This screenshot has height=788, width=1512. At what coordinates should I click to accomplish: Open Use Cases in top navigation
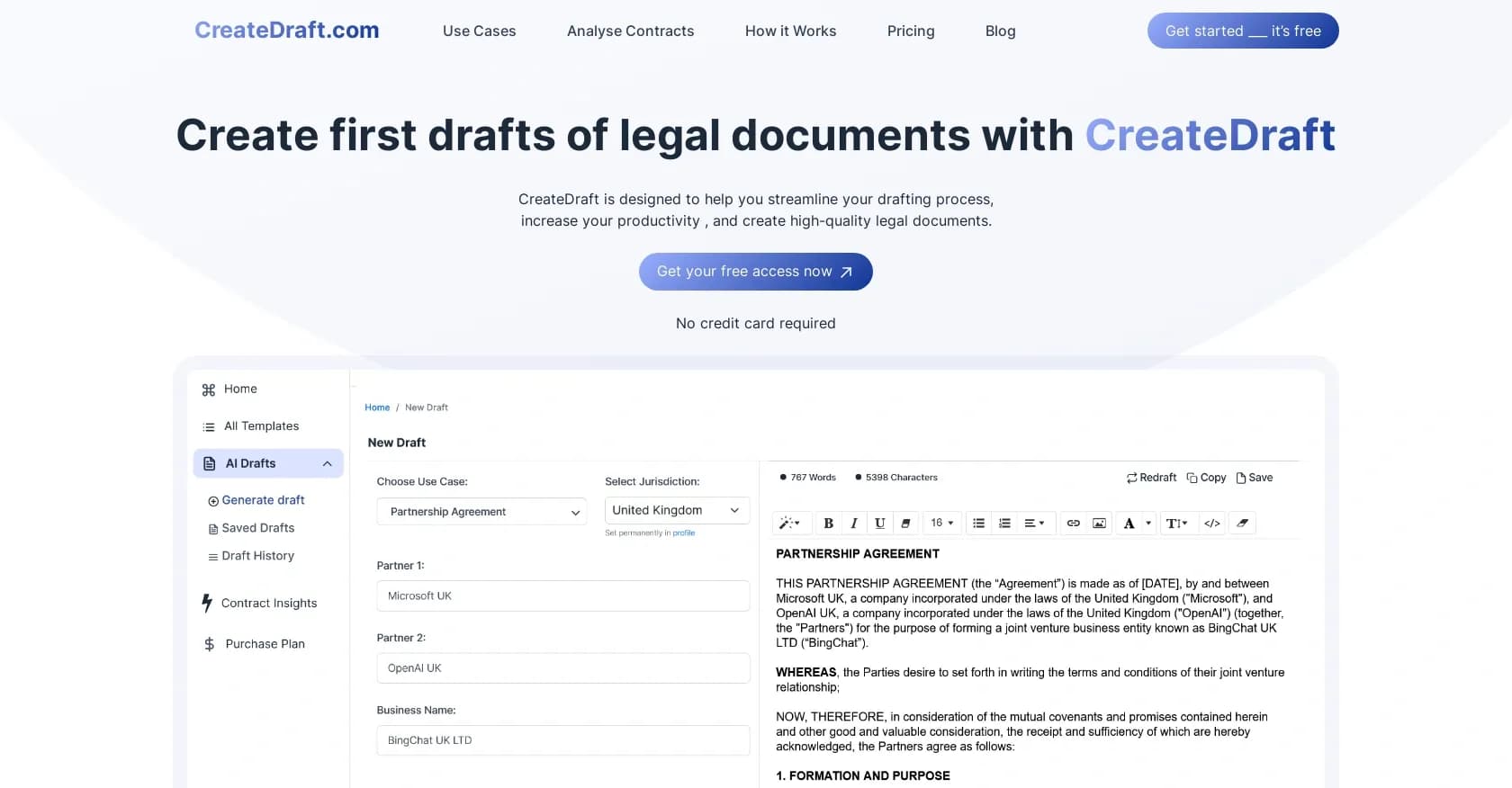point(479,31)
